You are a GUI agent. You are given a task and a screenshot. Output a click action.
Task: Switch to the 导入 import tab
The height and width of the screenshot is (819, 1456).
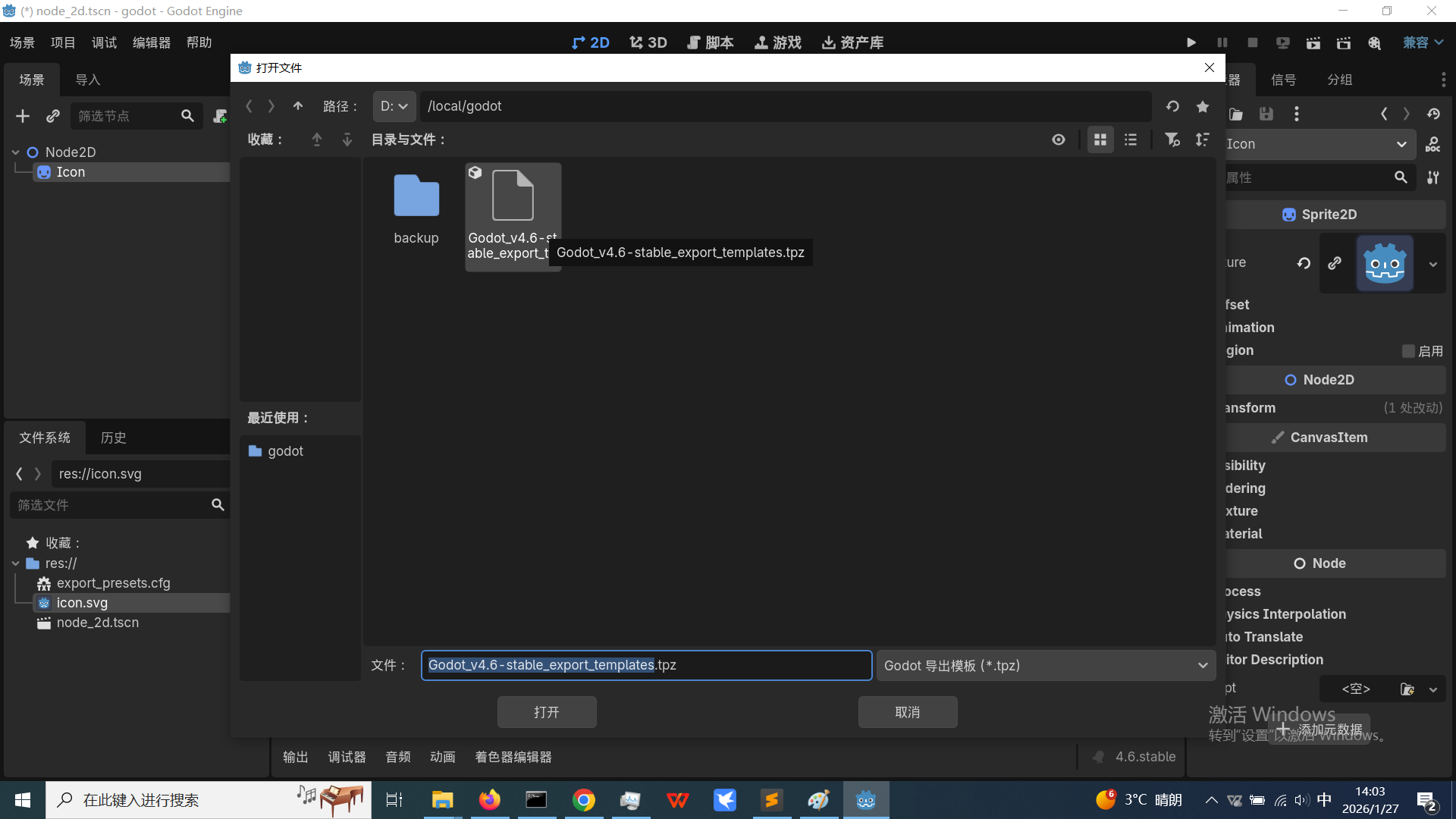87,80
